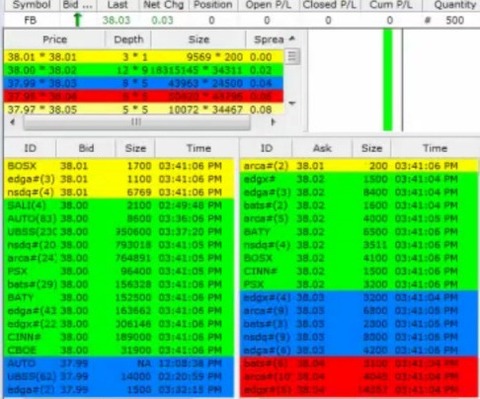Click the right arrow of horizontal scrollbar
The image size is (480, 399).
pyautogui.click(x=273, y=122)
